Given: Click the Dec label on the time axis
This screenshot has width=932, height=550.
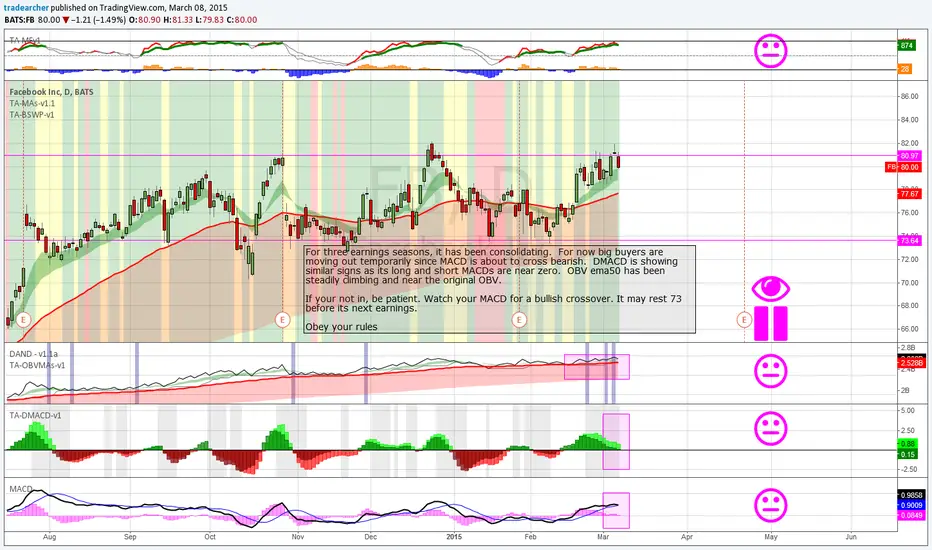Looking at the screenshot, I should pyautogui.click(x=370, y=536).
